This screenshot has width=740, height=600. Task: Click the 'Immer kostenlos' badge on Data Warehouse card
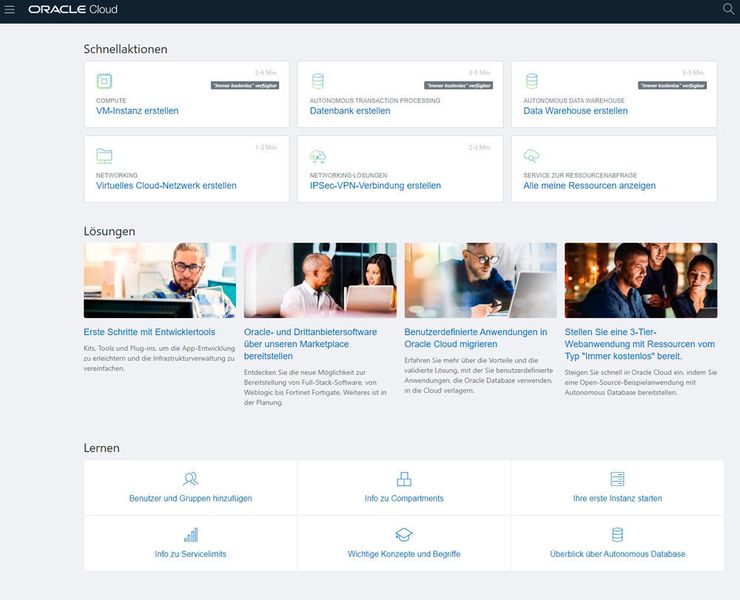point(673,85)
